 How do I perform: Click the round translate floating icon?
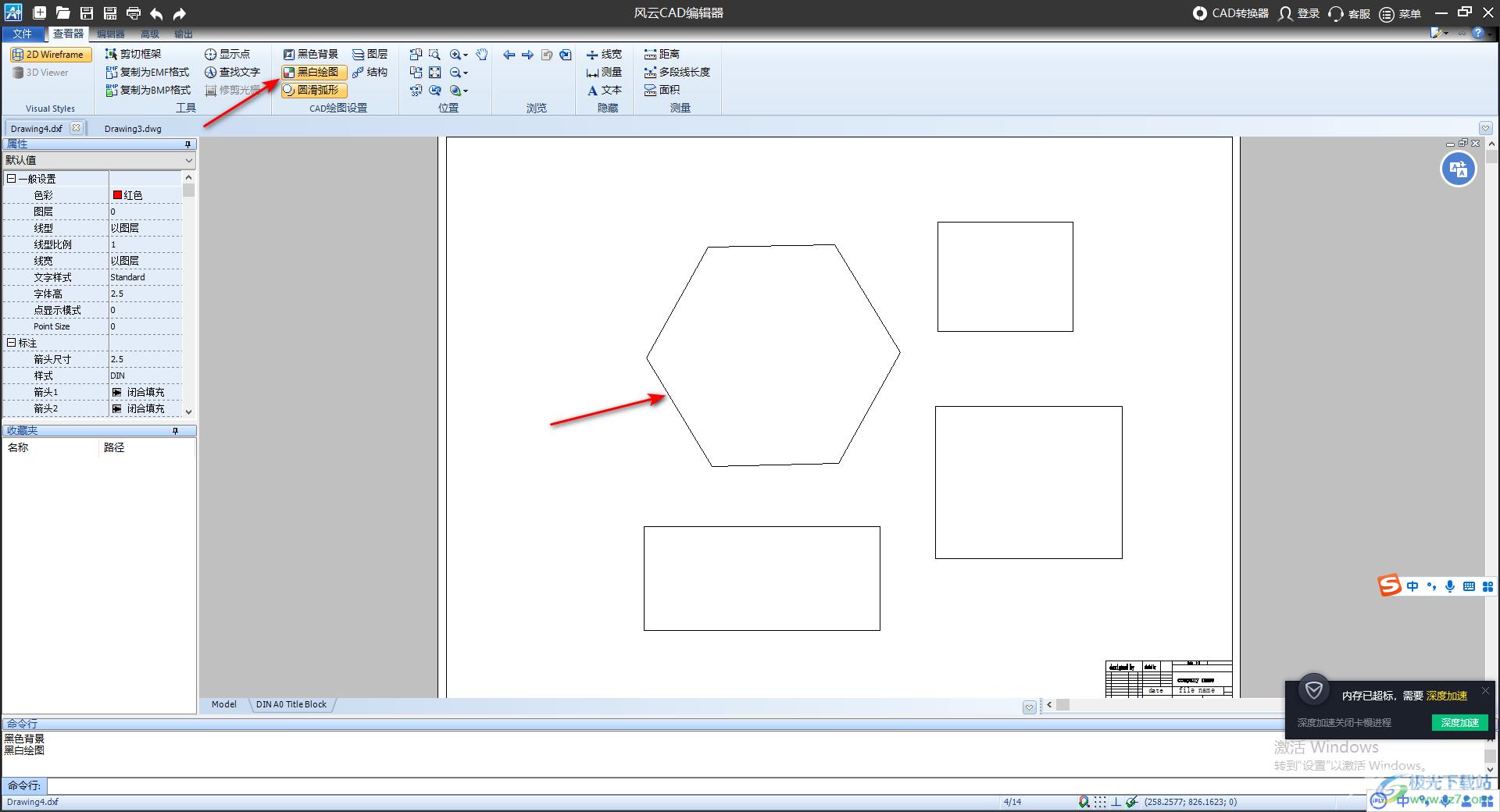[1458, 169]
